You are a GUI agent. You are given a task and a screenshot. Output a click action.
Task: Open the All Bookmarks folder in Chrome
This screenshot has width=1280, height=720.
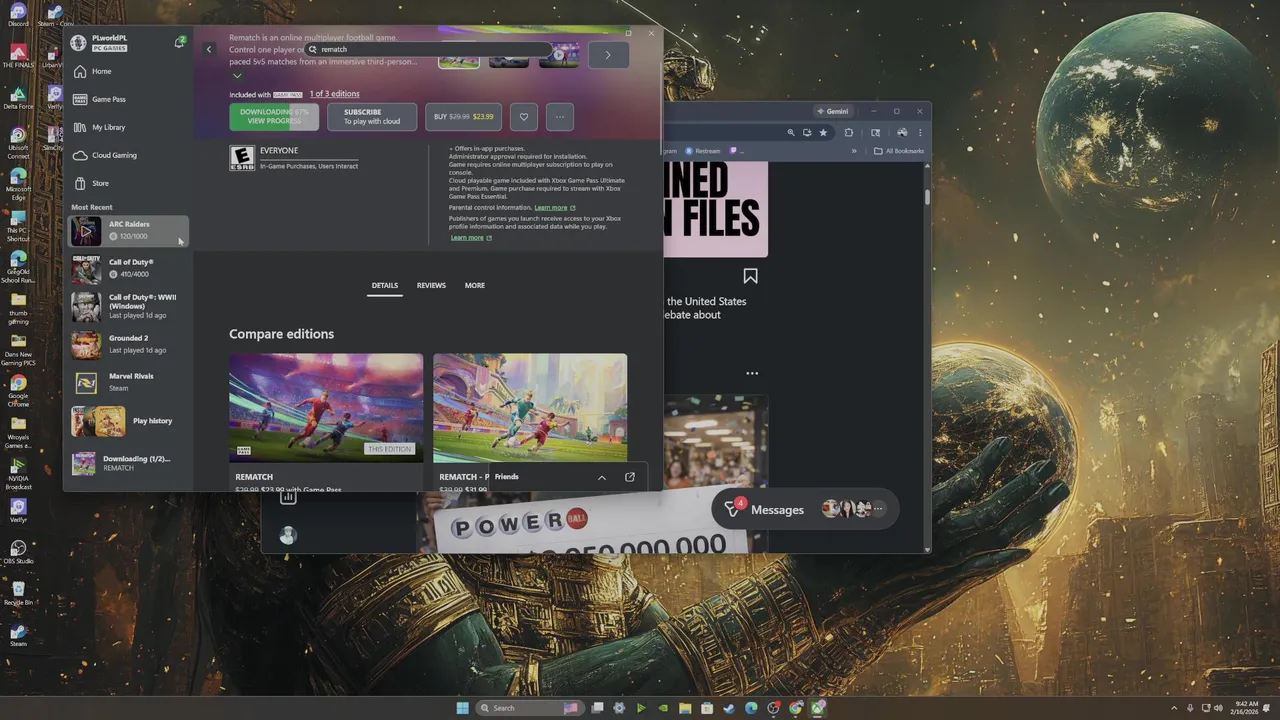899,151
